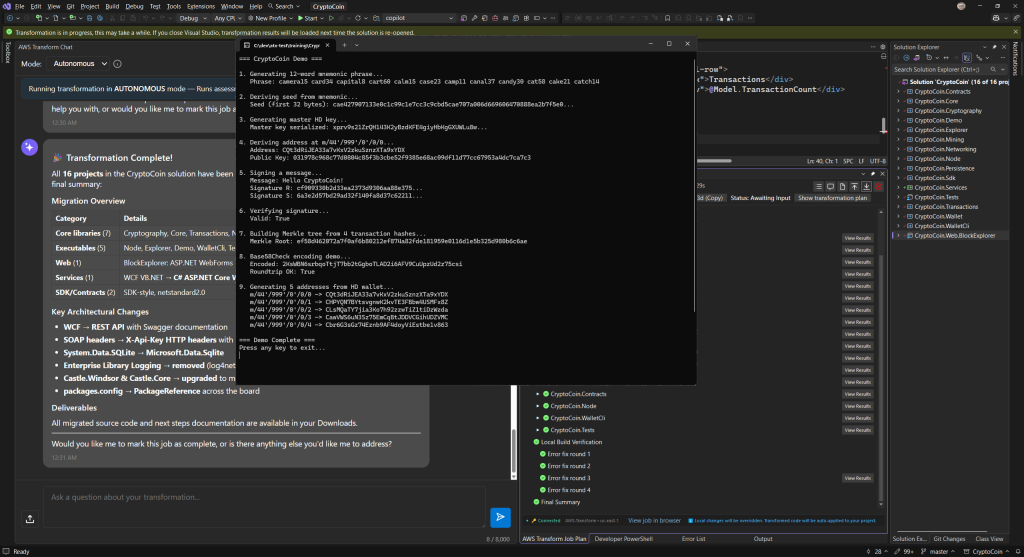Expand CryptoCoin.Contracts step in job plan
Viewport: 1024px width, 557px height.
coord(538,394)
